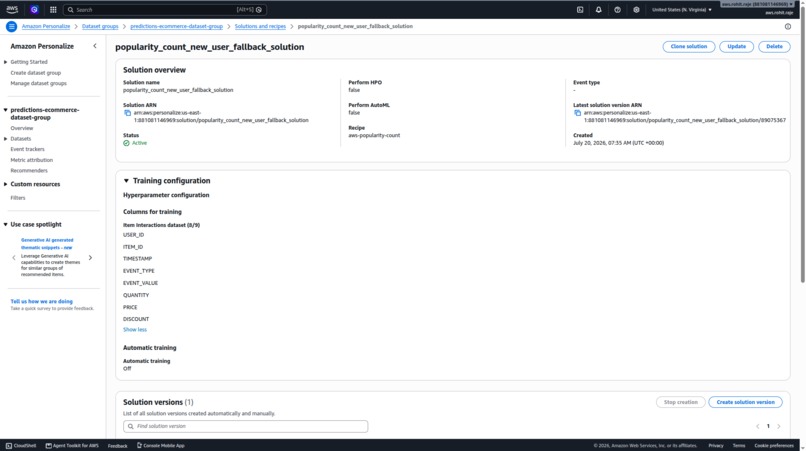Open Feedback in the footer

117,446
